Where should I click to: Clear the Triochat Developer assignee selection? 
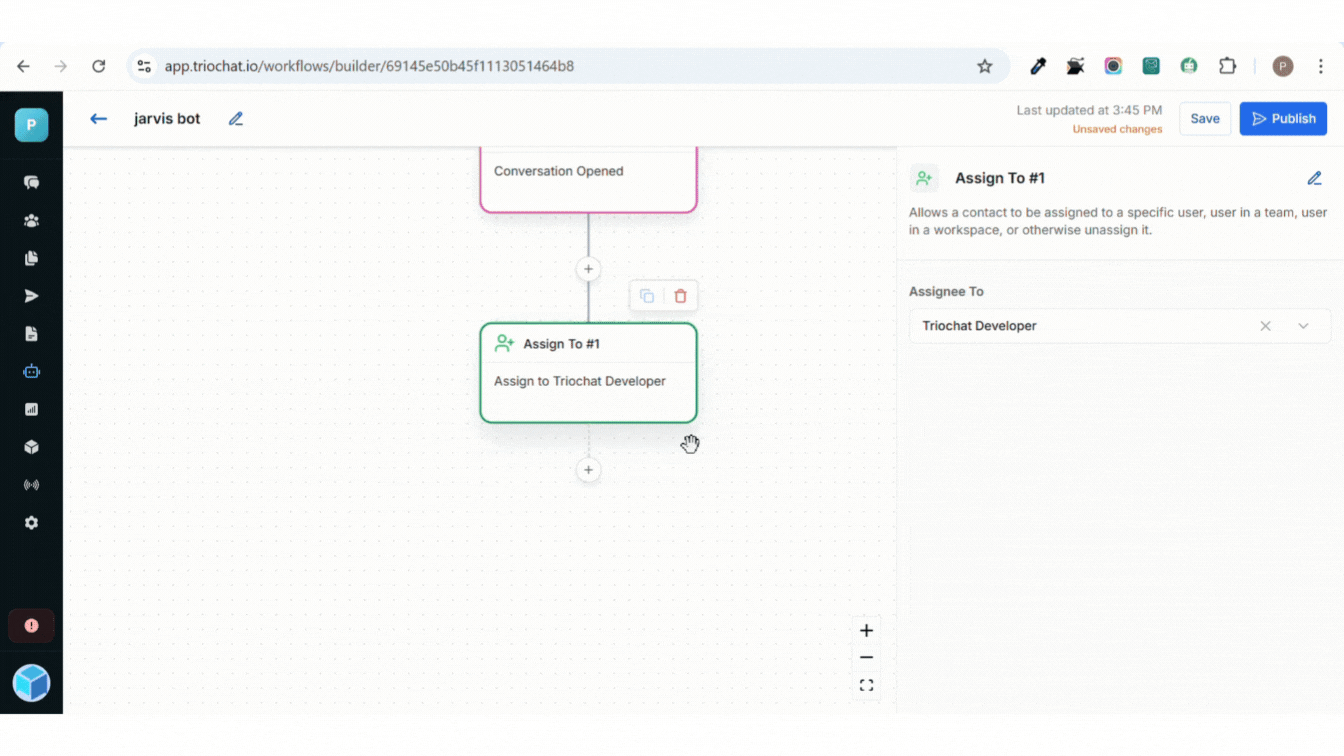pos(1265,326)
